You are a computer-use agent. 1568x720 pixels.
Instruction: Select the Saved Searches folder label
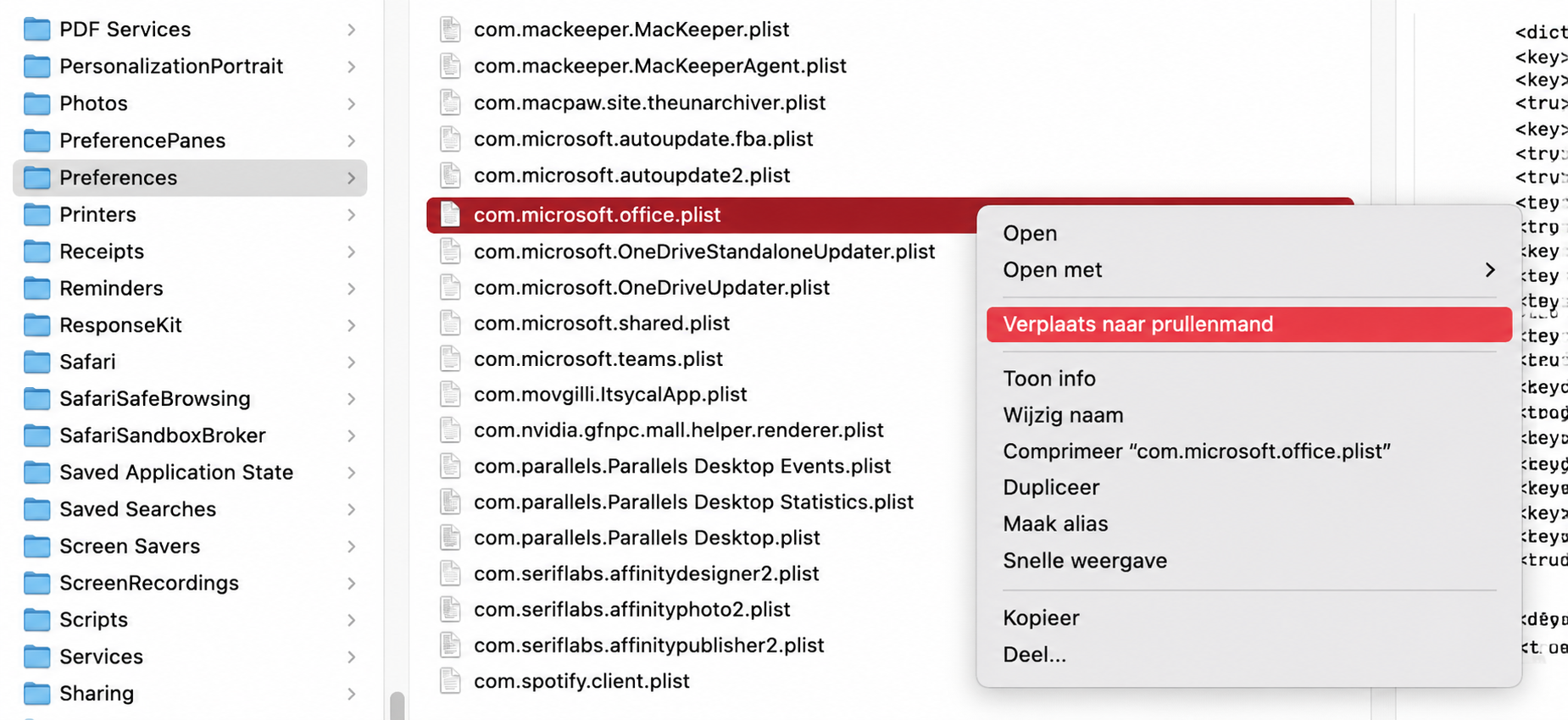137,509
